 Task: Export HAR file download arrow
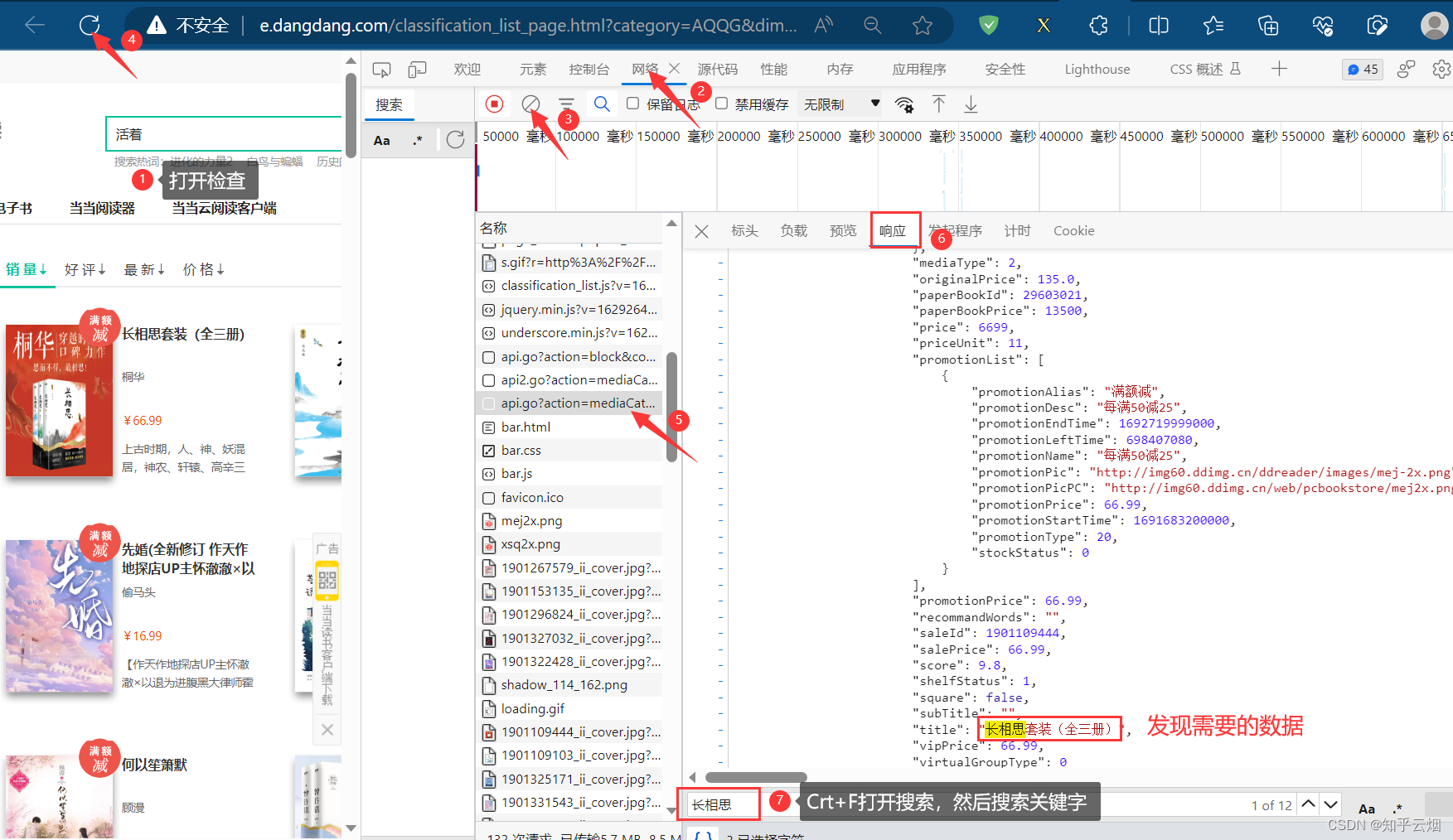pos(971,104)
